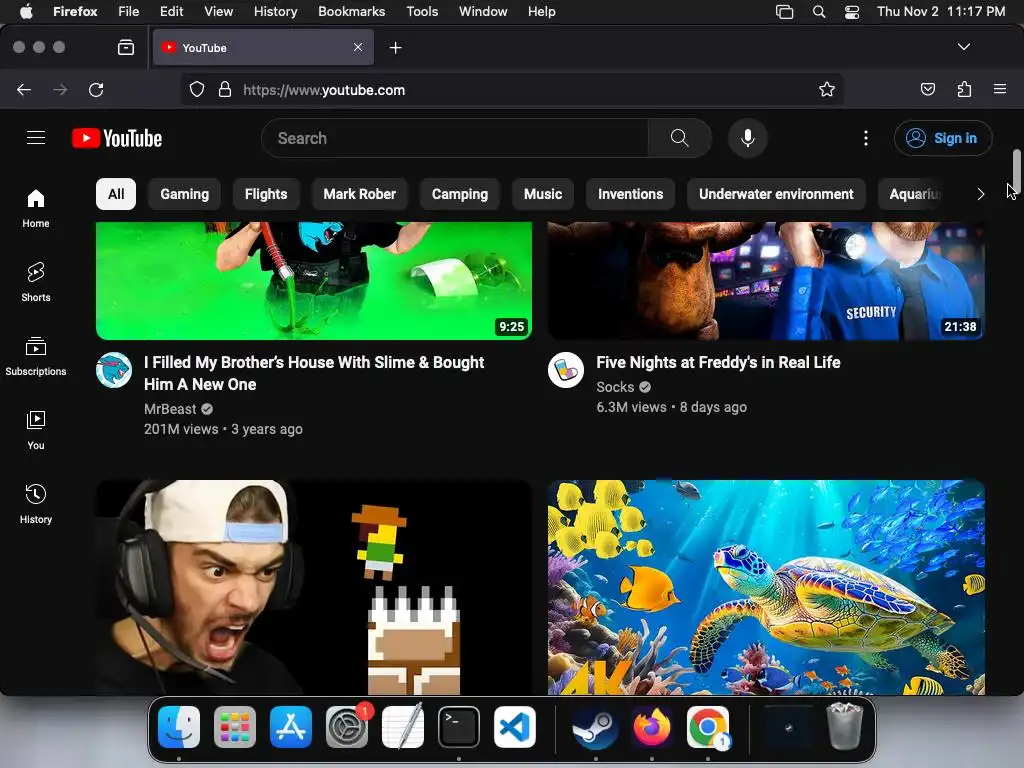Viewport: 1024px width, 768px height.
Task: Click the Sign in button
Action: [942, 138]
